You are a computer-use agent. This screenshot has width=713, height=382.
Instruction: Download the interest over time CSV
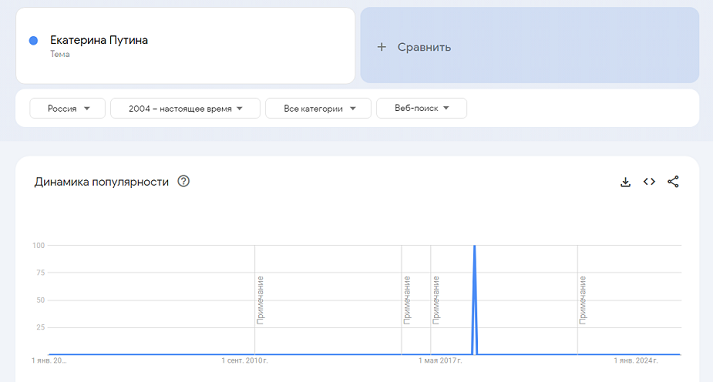point(625,182)
